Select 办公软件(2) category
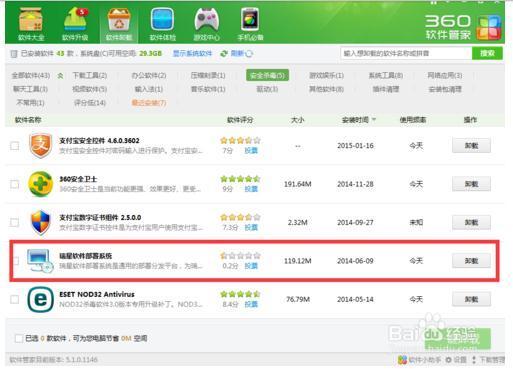Viewport: 513px width, 369px height. [149, 76]
